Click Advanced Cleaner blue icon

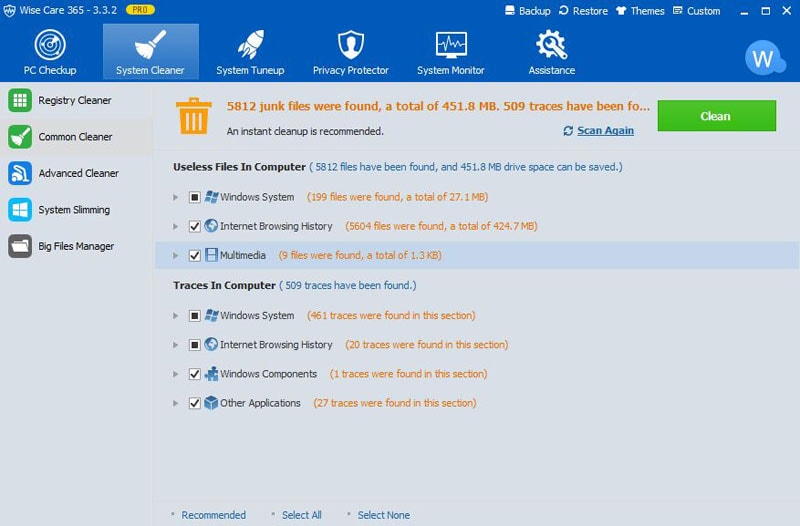coord(20,173)
